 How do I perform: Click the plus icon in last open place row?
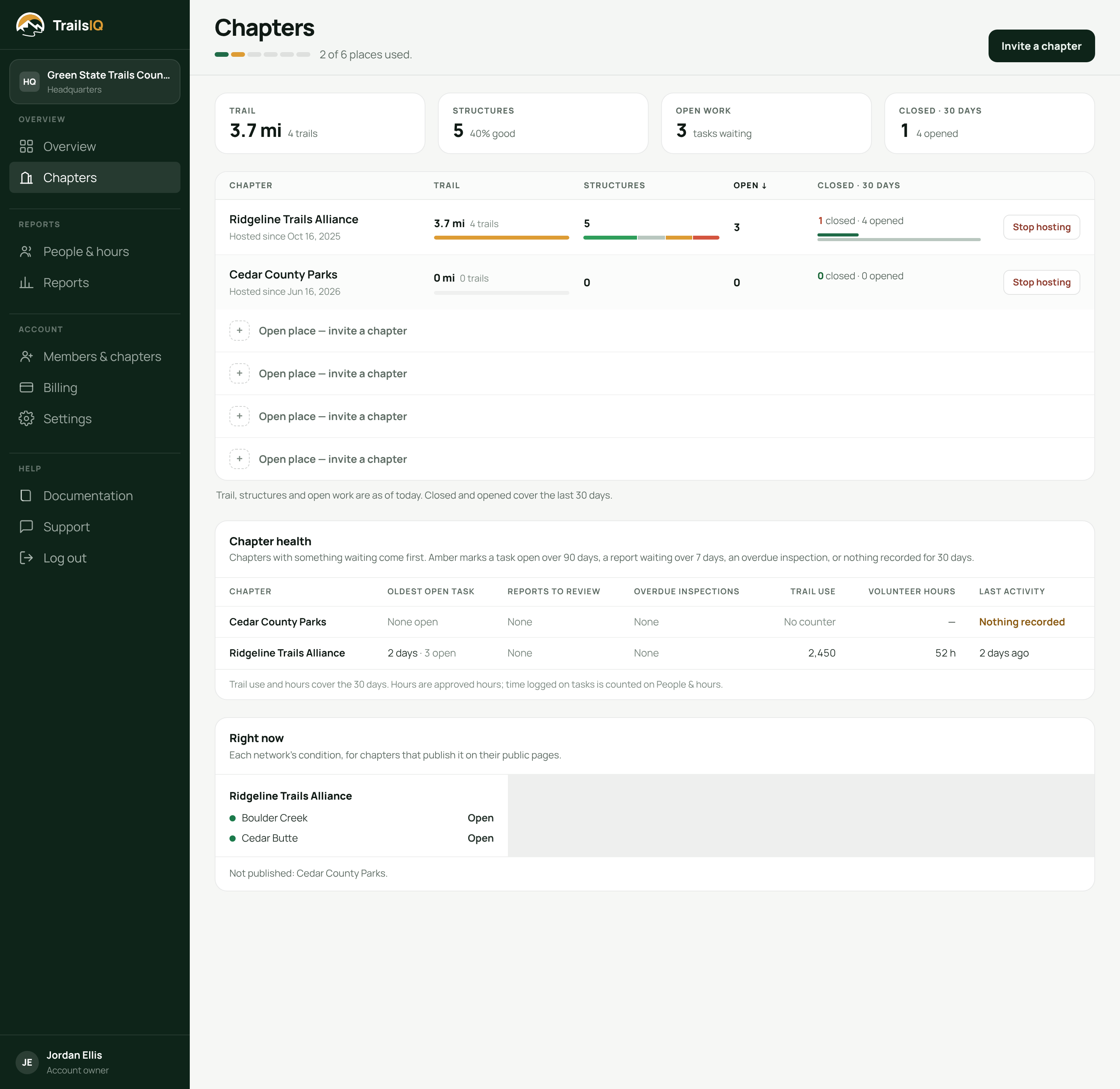coord(240,459)
